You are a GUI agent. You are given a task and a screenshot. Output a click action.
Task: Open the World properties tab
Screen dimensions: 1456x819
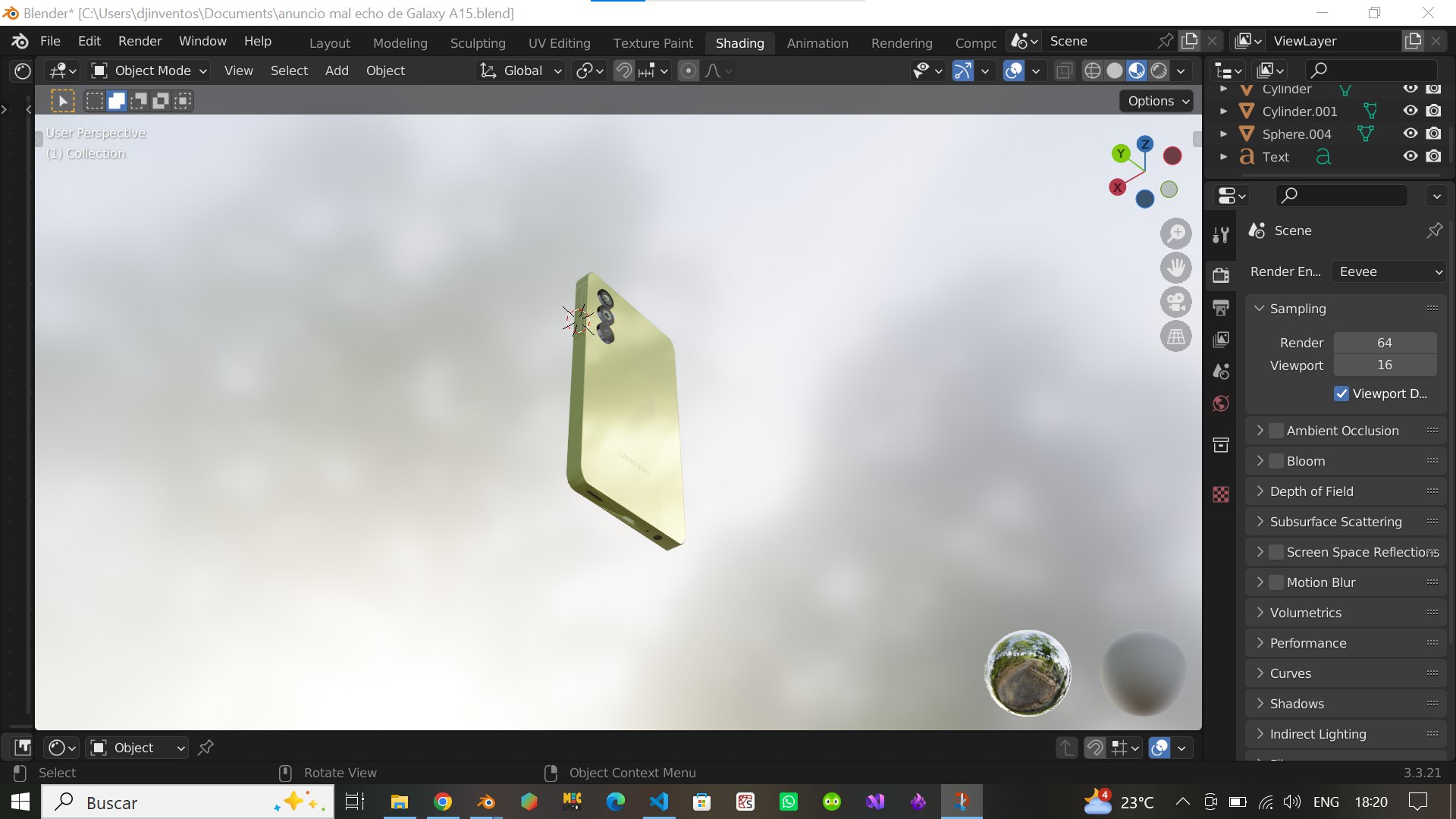point(1221,403)
